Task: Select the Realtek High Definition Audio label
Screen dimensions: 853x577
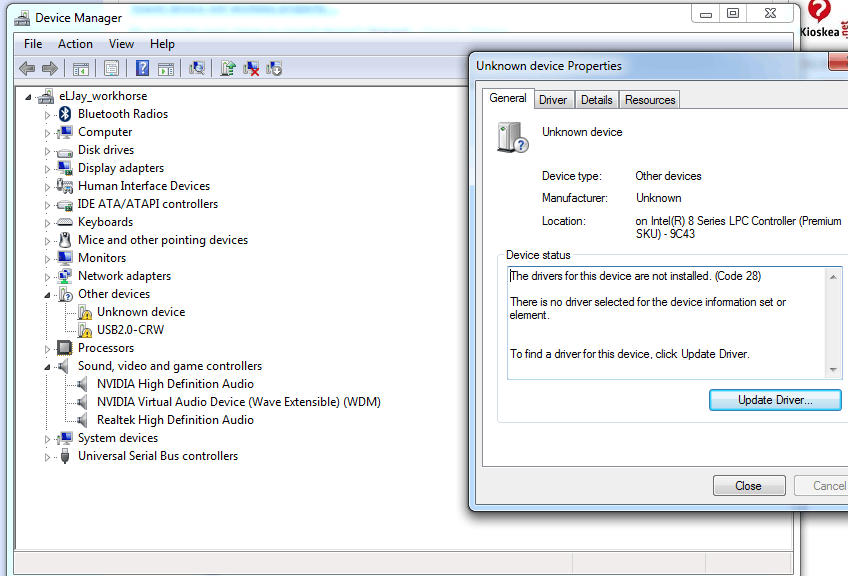Action: [x=175, y=420]
